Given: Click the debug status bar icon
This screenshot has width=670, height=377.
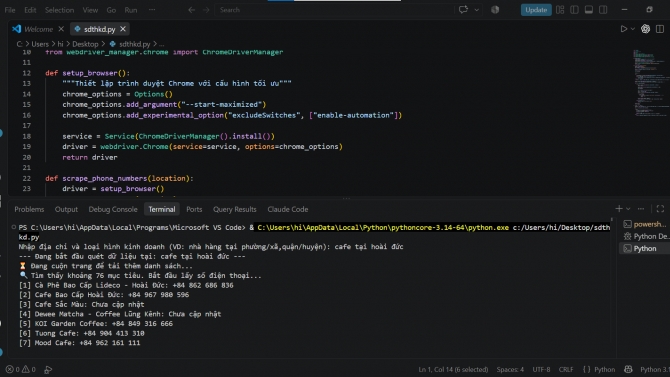Looking at the screenshot, I should coord(48,370).
